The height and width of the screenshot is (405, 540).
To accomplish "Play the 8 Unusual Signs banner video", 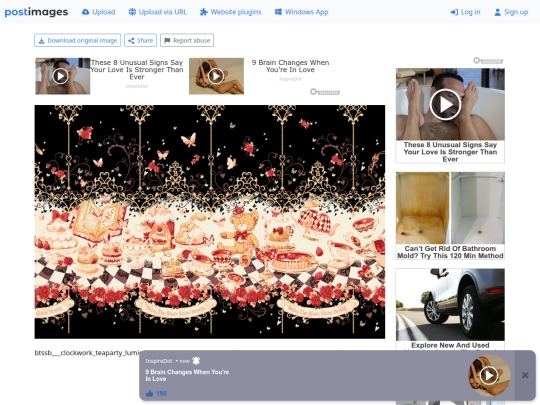I will point(60,76).
